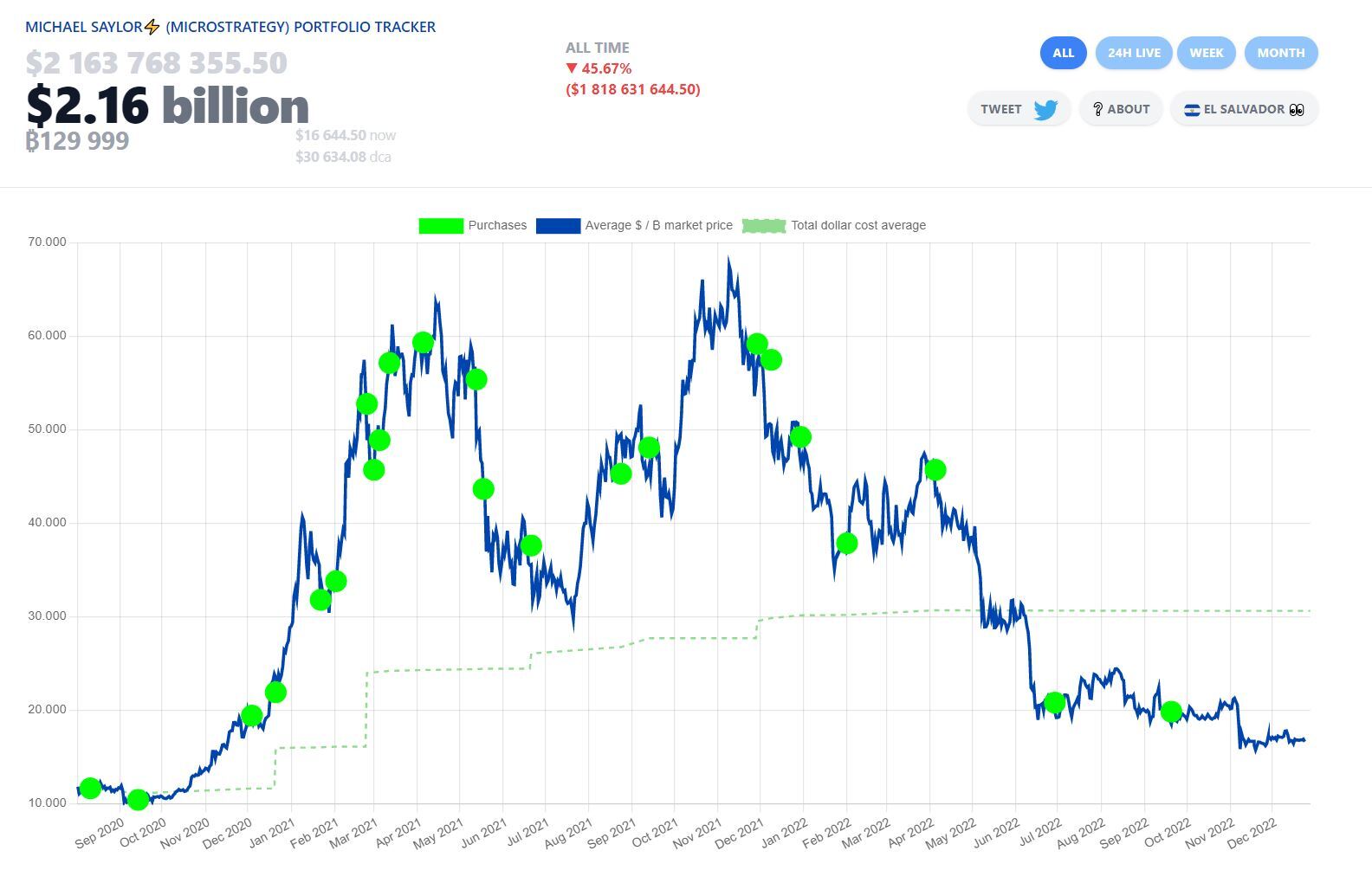Click the first purchase marker near Sep 2020
The image size is (1372, 870).
90,788
